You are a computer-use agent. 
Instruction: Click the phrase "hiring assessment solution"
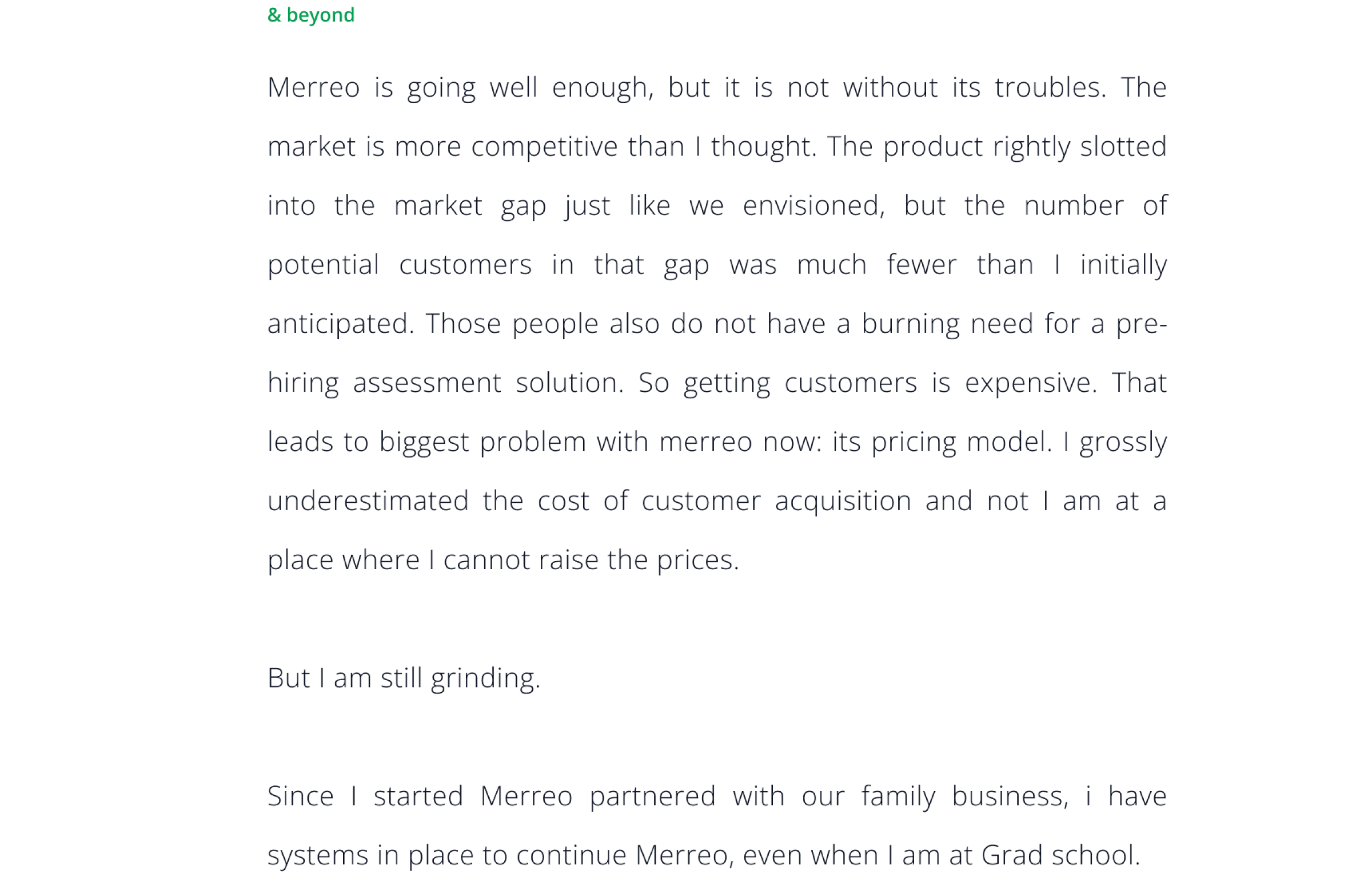[x=444, y=383]
